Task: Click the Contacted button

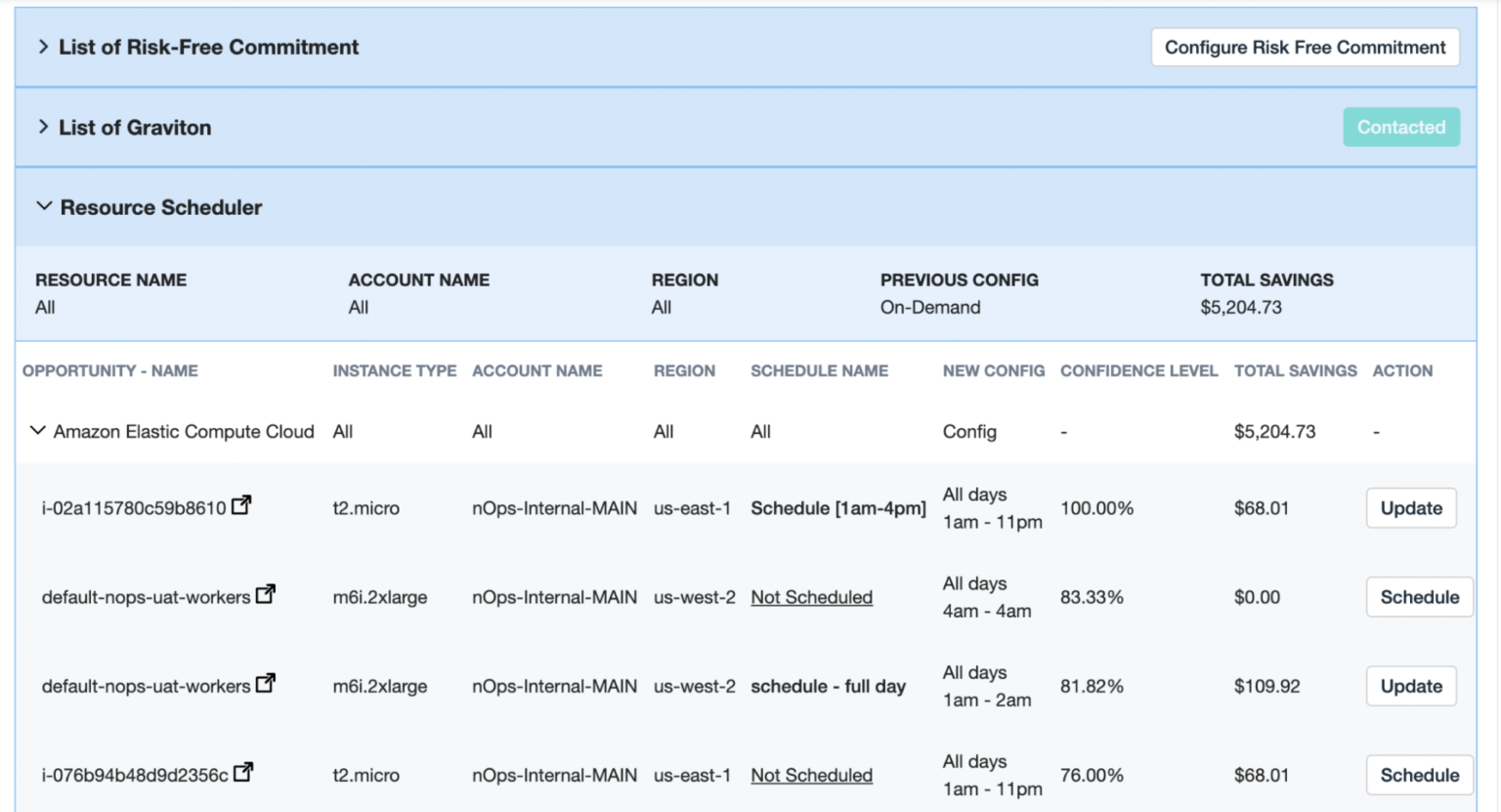Action: (1401, 127)
